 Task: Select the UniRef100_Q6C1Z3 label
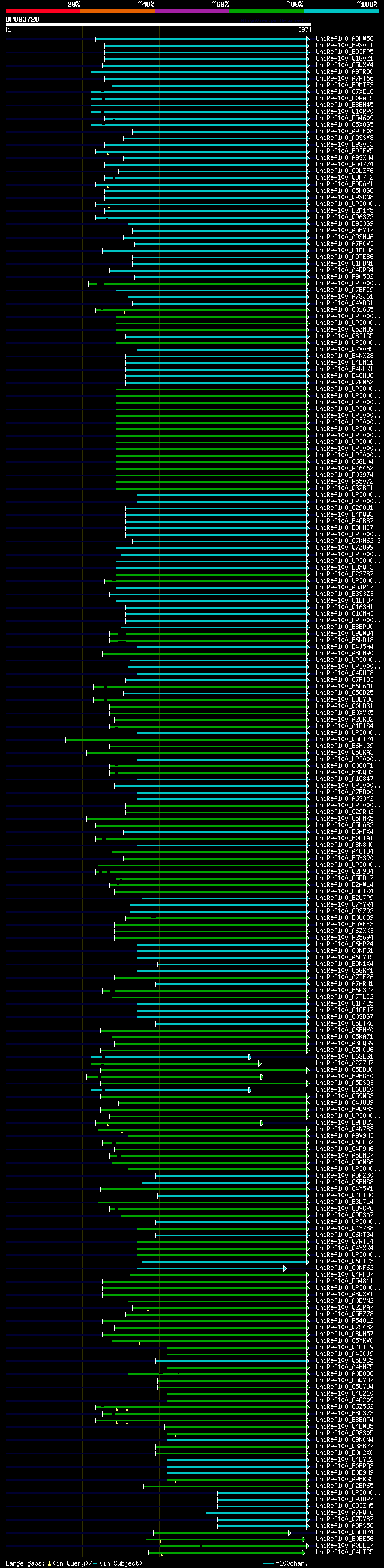[344, 1261]
